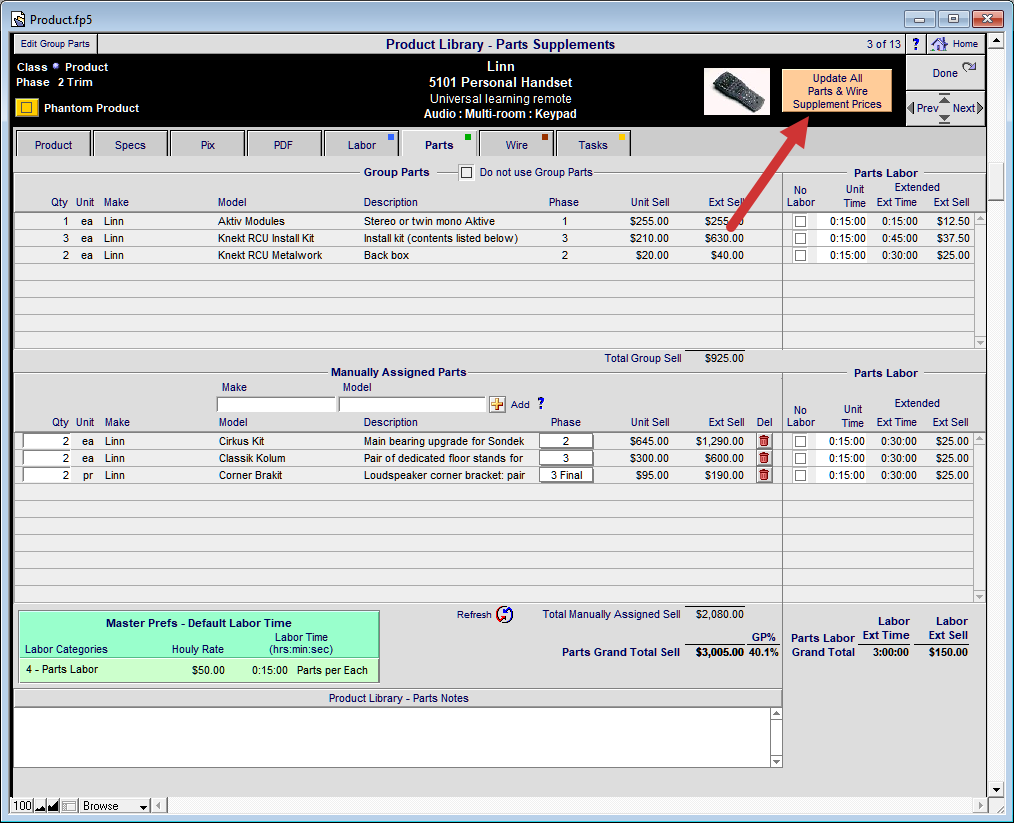Open the 3 Final phase field for Corner Brakit
1014x823 pixels.
point(566,475)
